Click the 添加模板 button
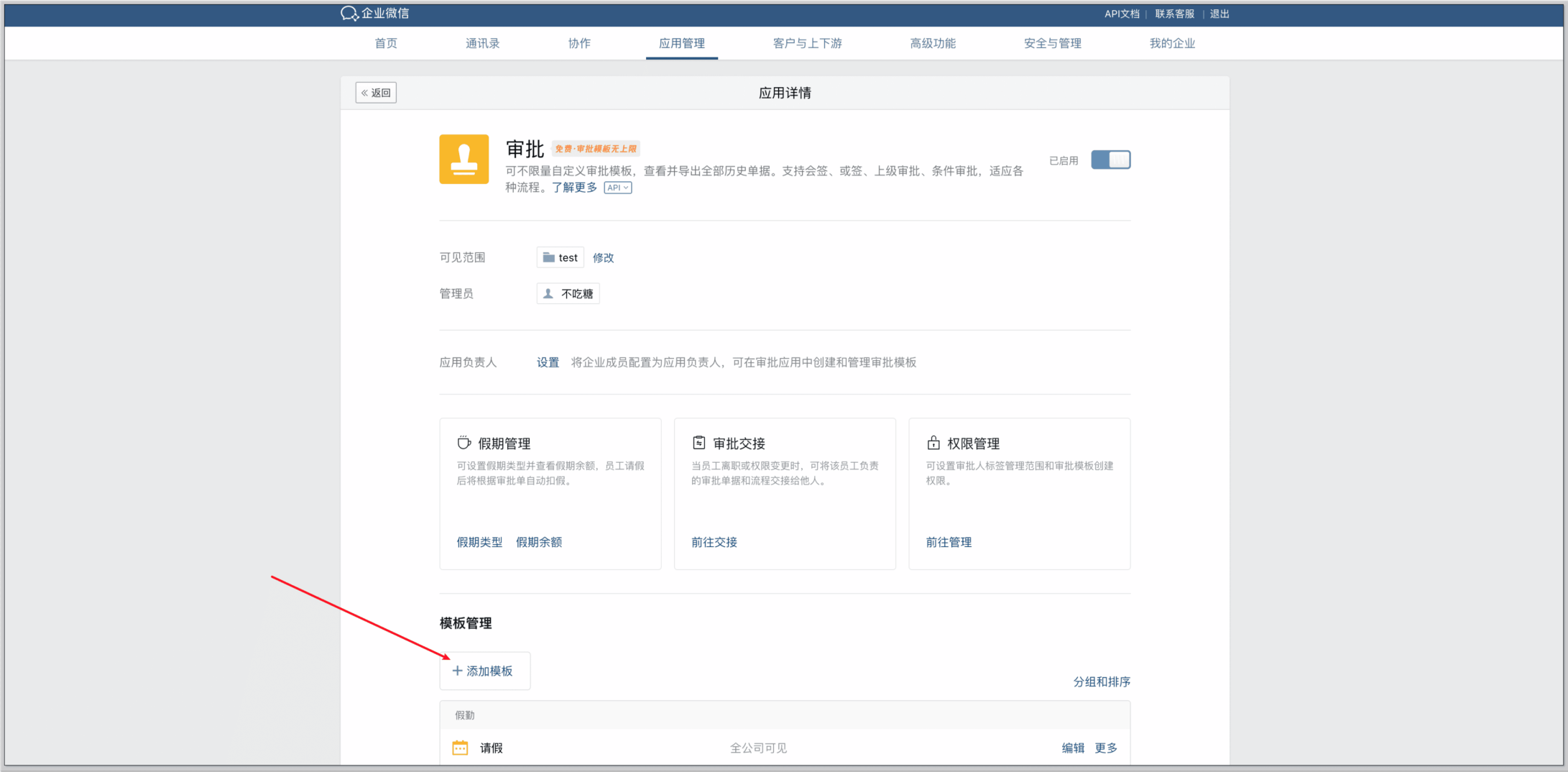Image resolution: width=1568 pixels, height=772 pixels. (484, 671)
